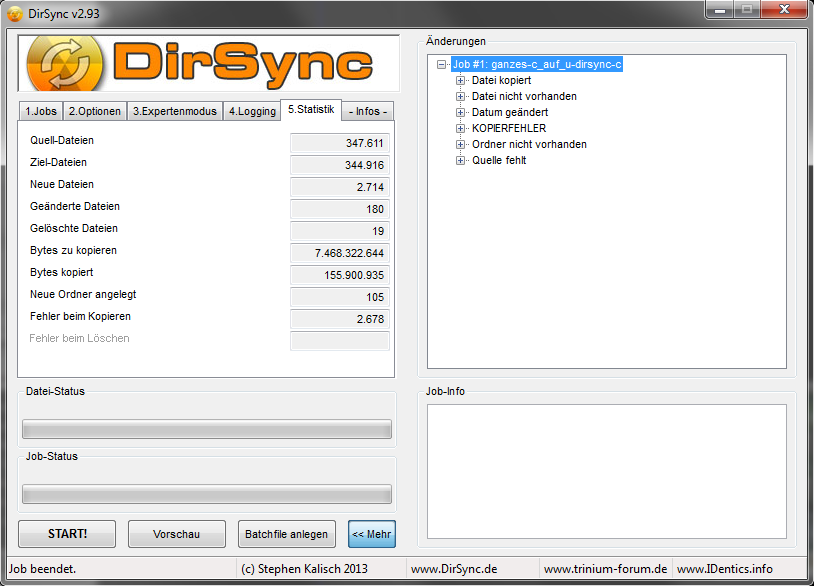The height and width of the screenshot is (586, 814).
Task: Click the Gelöschte Dateien value field
Action: click(340, 231)
